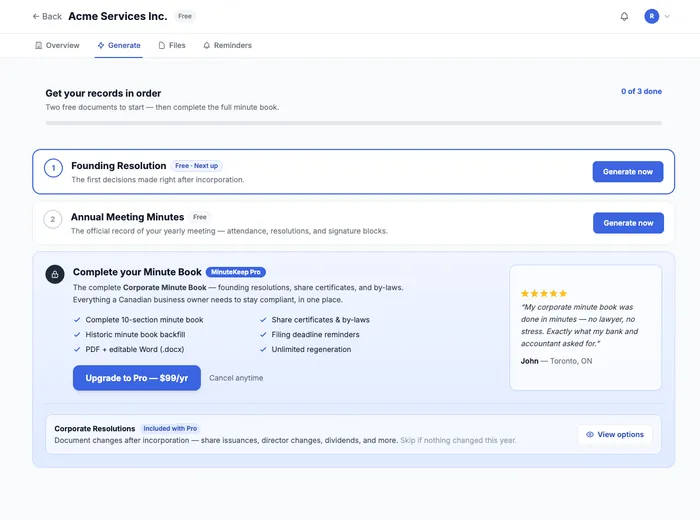The width and height of the screenshot is (700, 520).
Task: Click the checkmark for 'Filing deadline reminders'
Action: coord(263,335)
